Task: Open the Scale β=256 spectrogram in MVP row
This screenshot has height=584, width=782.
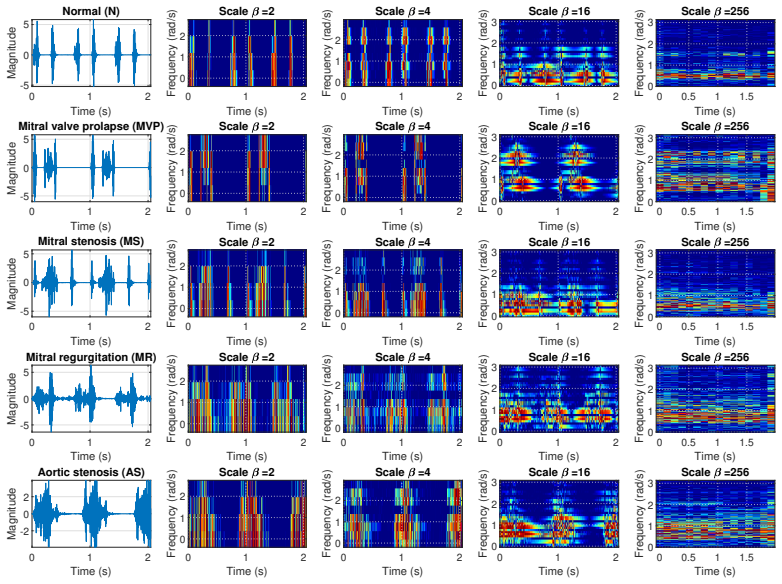Action: click(x=716, y=169)
